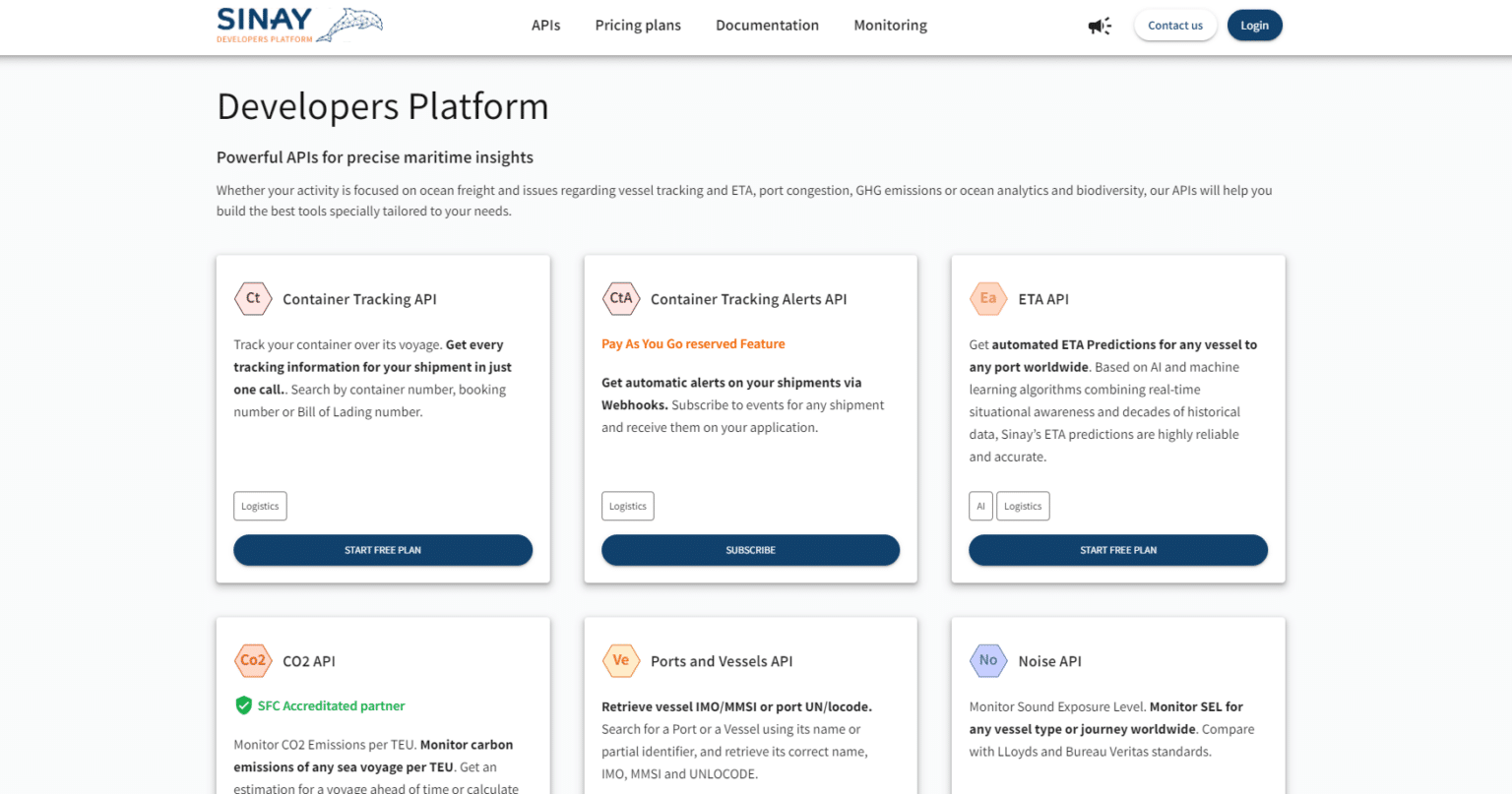1512x794 pixels.
Task: Click the Ct hexagon Container Tracking icon
Action: (253, 298)
